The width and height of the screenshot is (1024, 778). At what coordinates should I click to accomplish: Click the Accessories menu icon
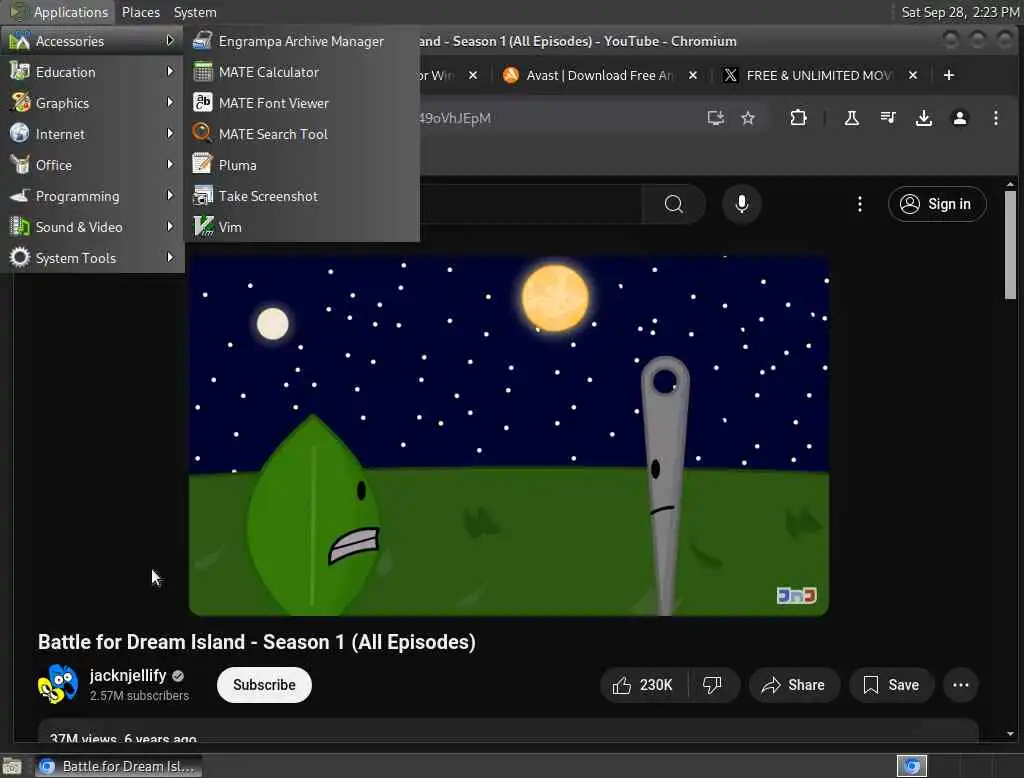[x=19, y=41]
